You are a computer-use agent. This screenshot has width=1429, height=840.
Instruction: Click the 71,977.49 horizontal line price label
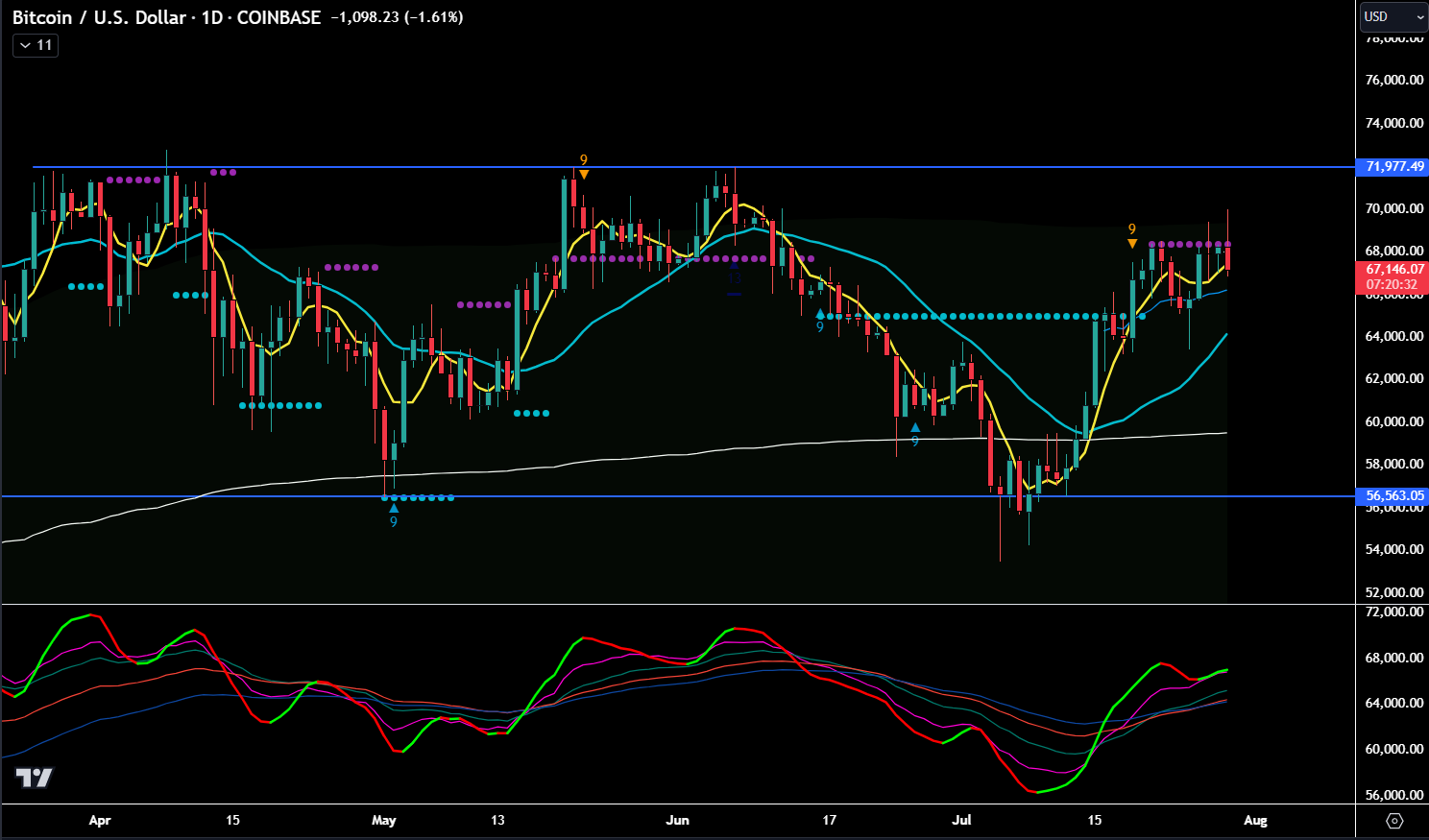click(x=1393, y=167)
